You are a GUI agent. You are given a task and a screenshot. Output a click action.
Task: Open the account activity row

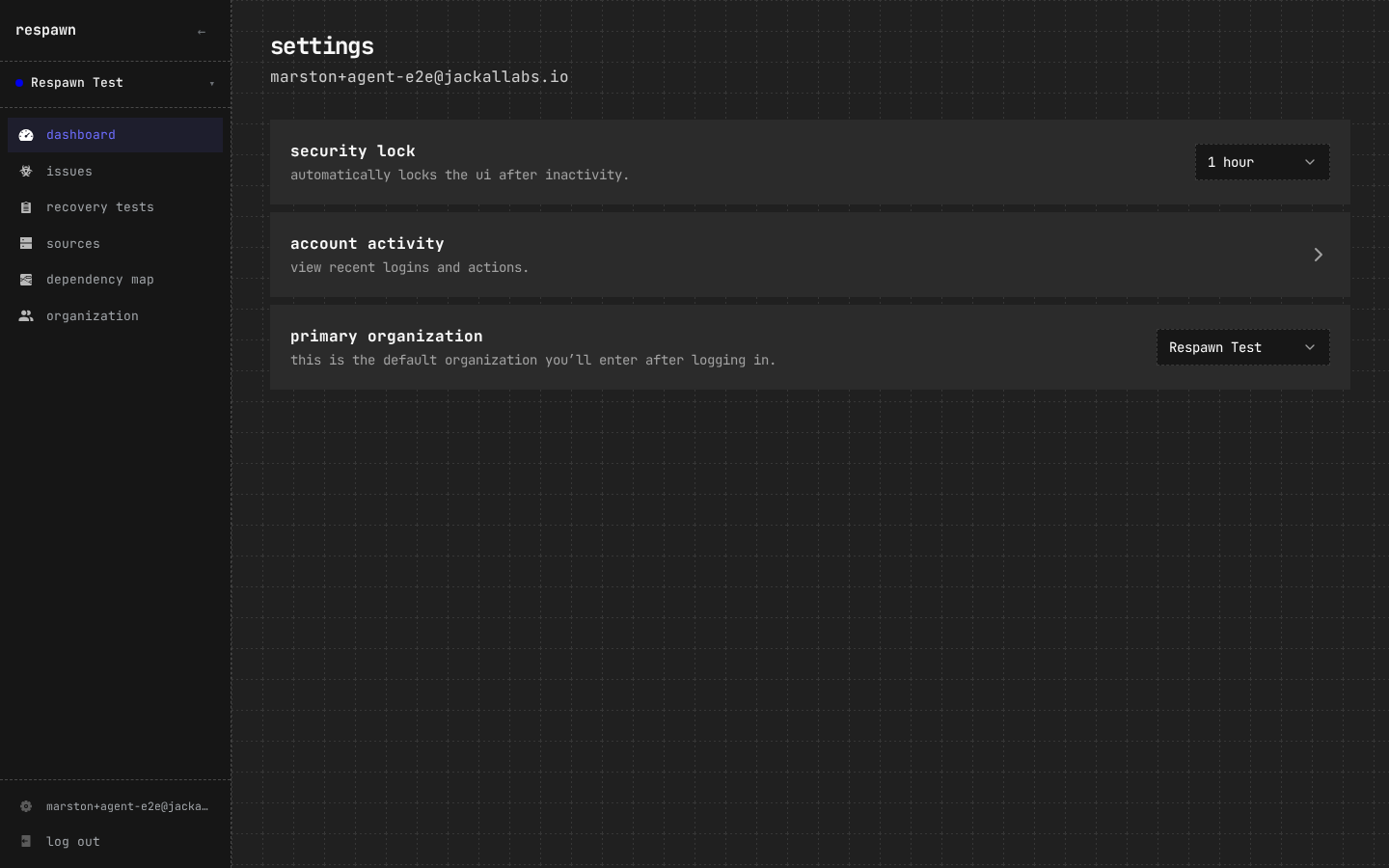pos(810,255)
